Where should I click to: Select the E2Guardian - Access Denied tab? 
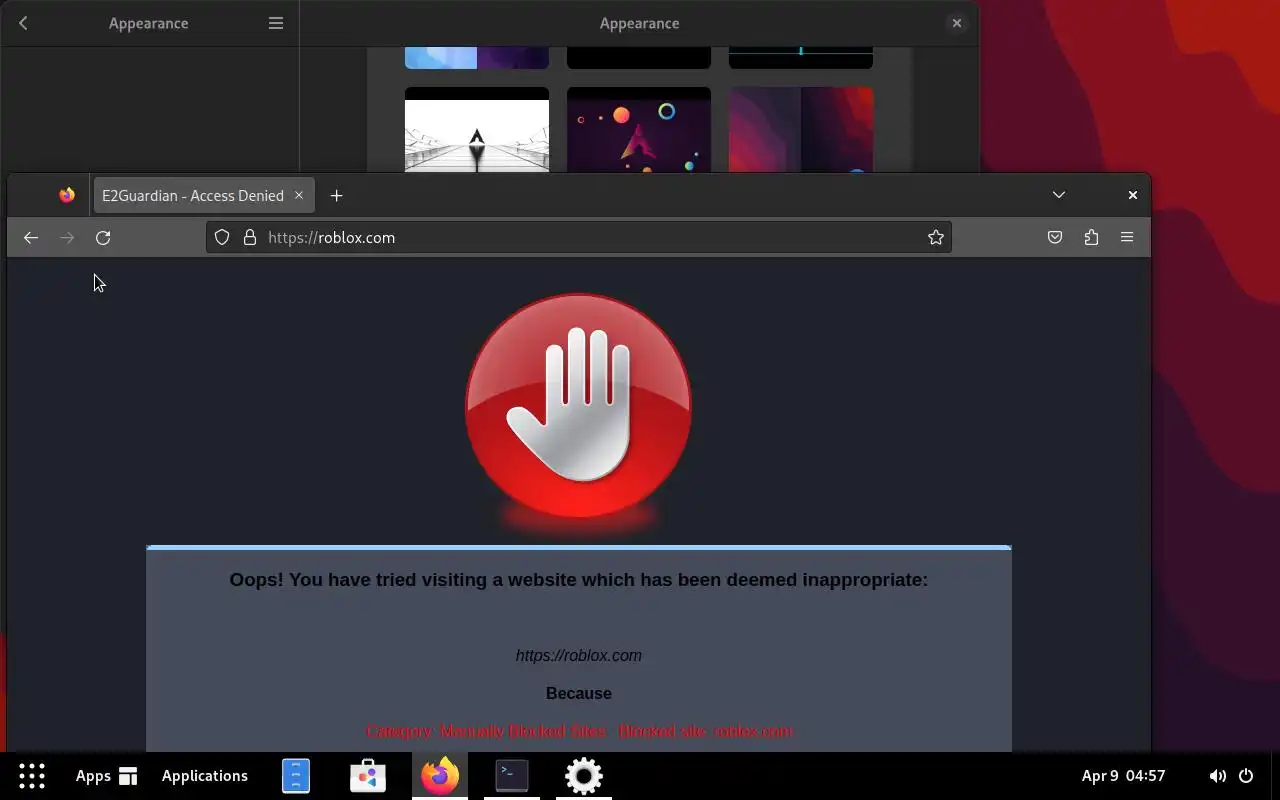[204, 195]
